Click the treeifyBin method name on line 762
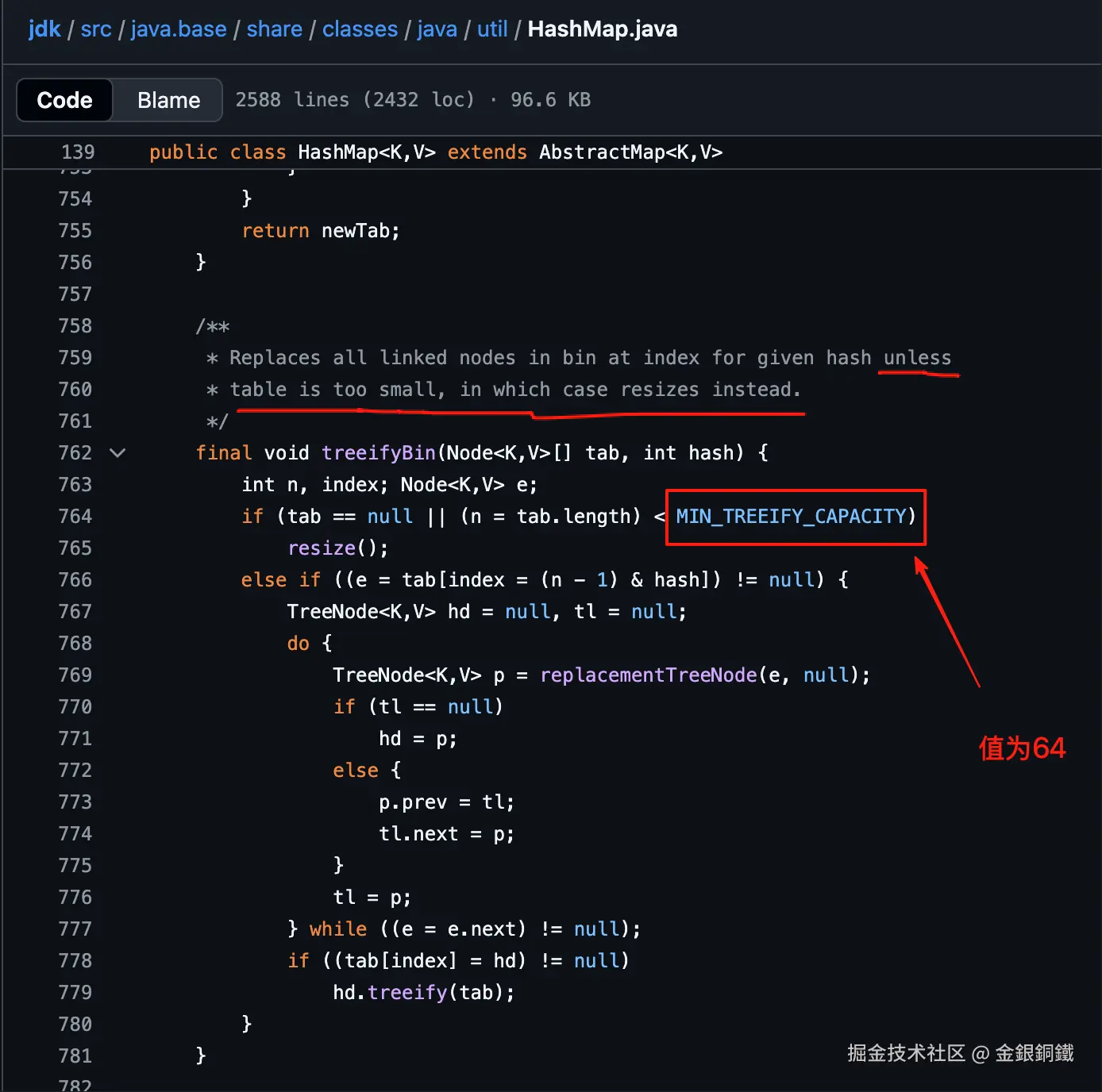1102x1092 pixels. (x=379, y=453)
